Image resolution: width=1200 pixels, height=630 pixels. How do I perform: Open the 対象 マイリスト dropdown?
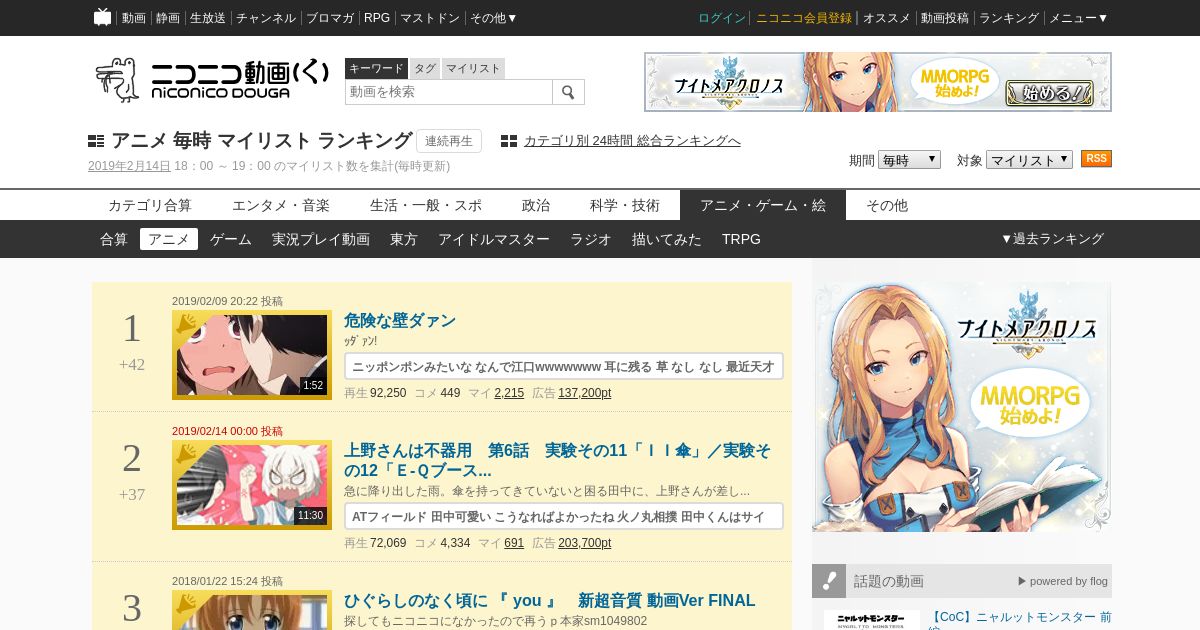pyautogui.click(x=1029, y=160)
